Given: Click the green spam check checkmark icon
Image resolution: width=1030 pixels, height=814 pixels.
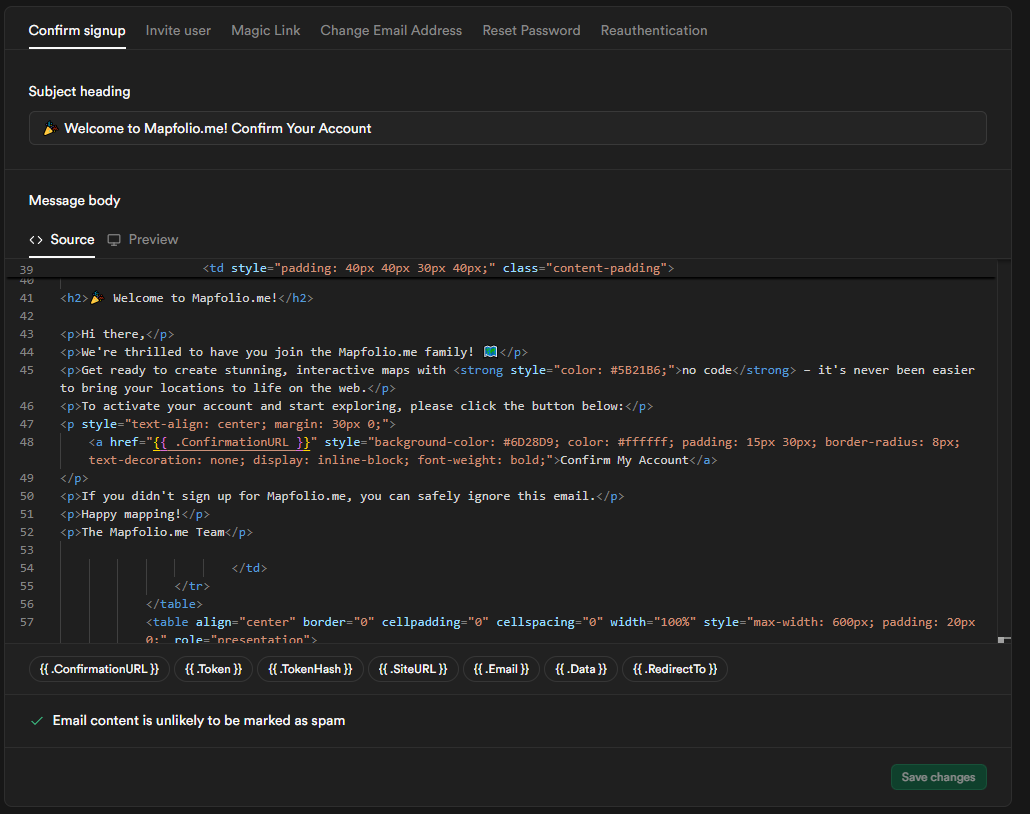Looking at the screenshot, I should tap(37, 721).
